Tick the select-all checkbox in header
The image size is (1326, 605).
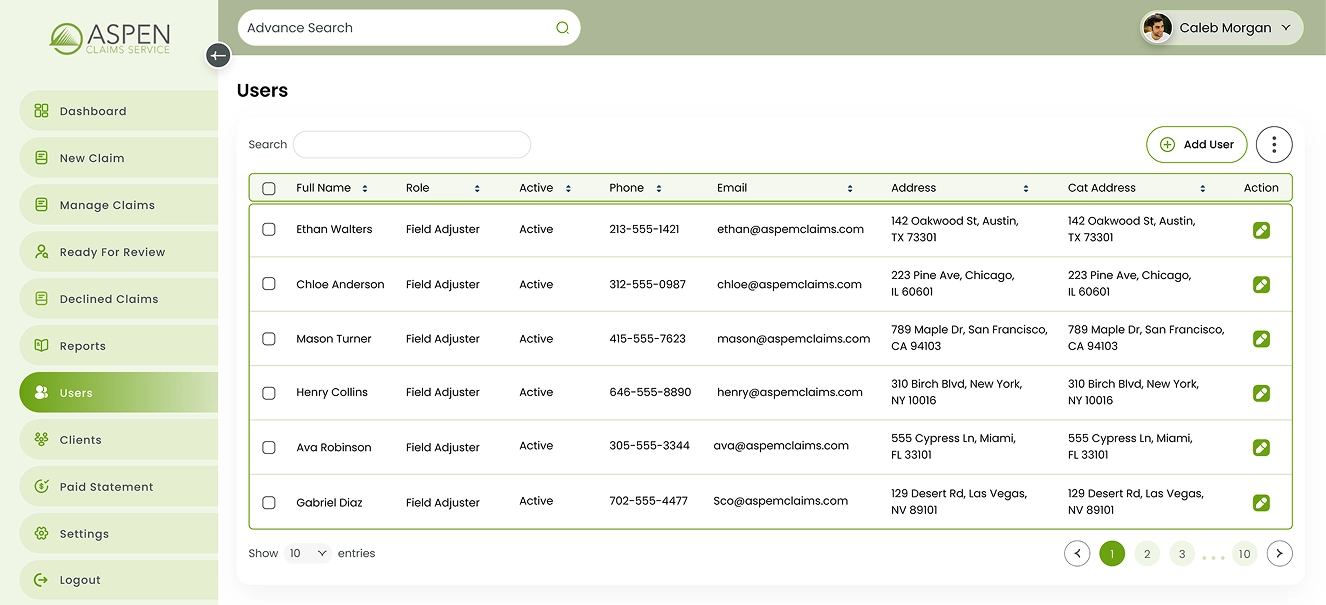click(x=269, y=188)
